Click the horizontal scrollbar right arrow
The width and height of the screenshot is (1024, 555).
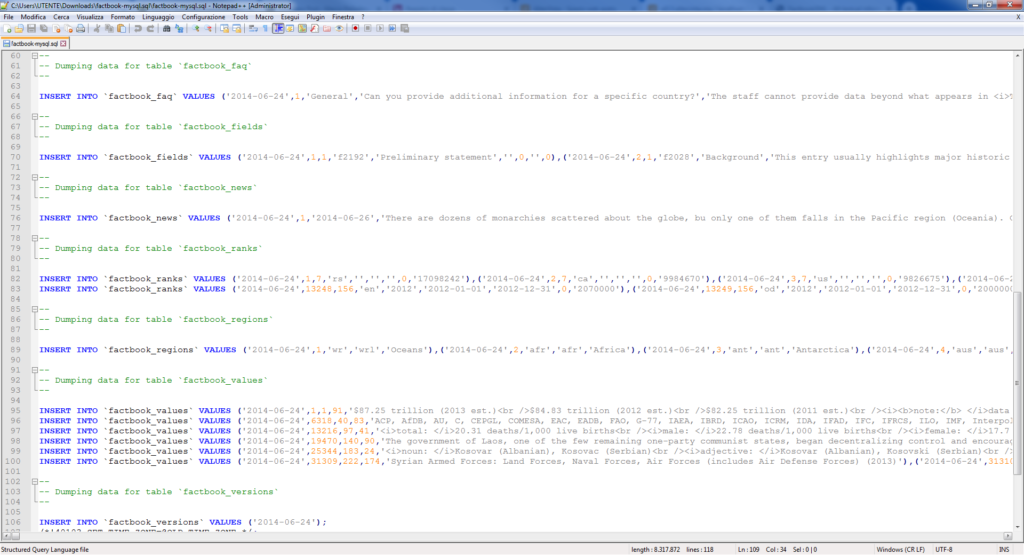click(1010, 537)
